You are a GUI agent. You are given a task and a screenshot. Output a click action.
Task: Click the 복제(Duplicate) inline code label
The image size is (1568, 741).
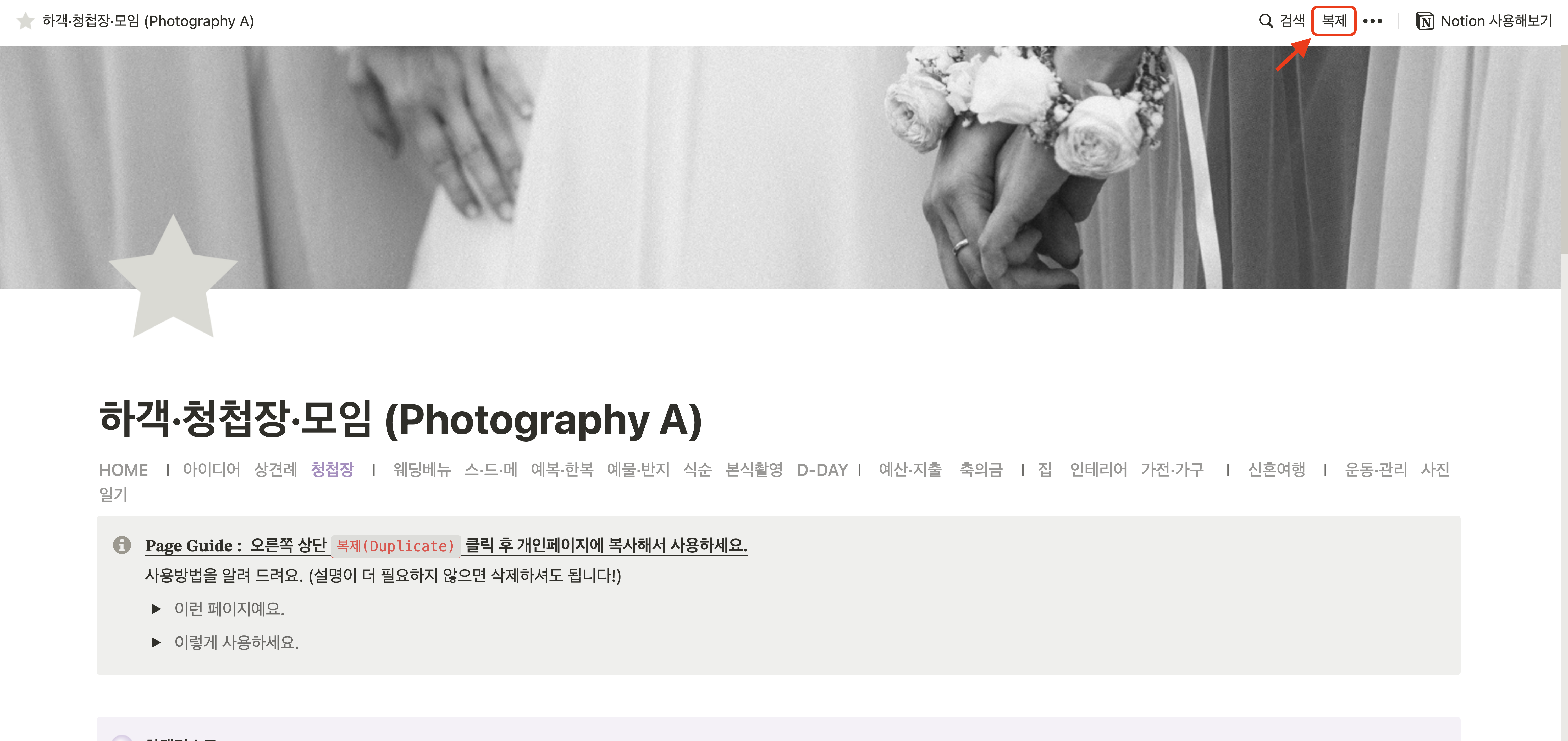click(x=396, y=546)
